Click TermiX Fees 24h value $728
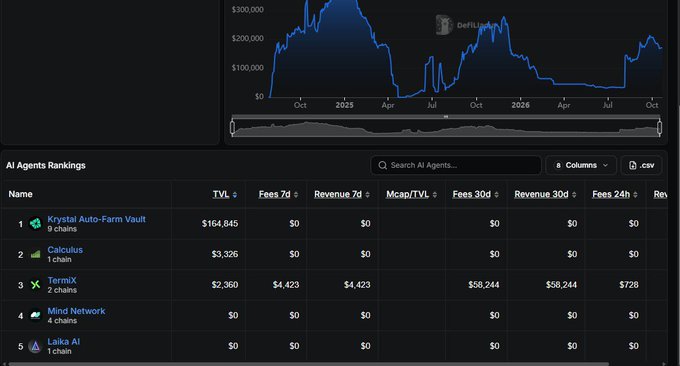 629,285
